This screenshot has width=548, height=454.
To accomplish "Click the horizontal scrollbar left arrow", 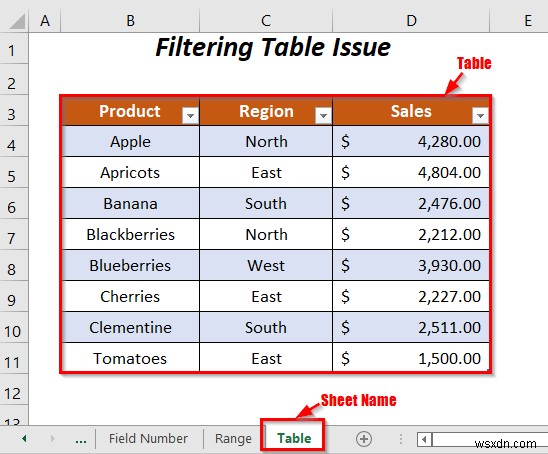I will point(424,439).
